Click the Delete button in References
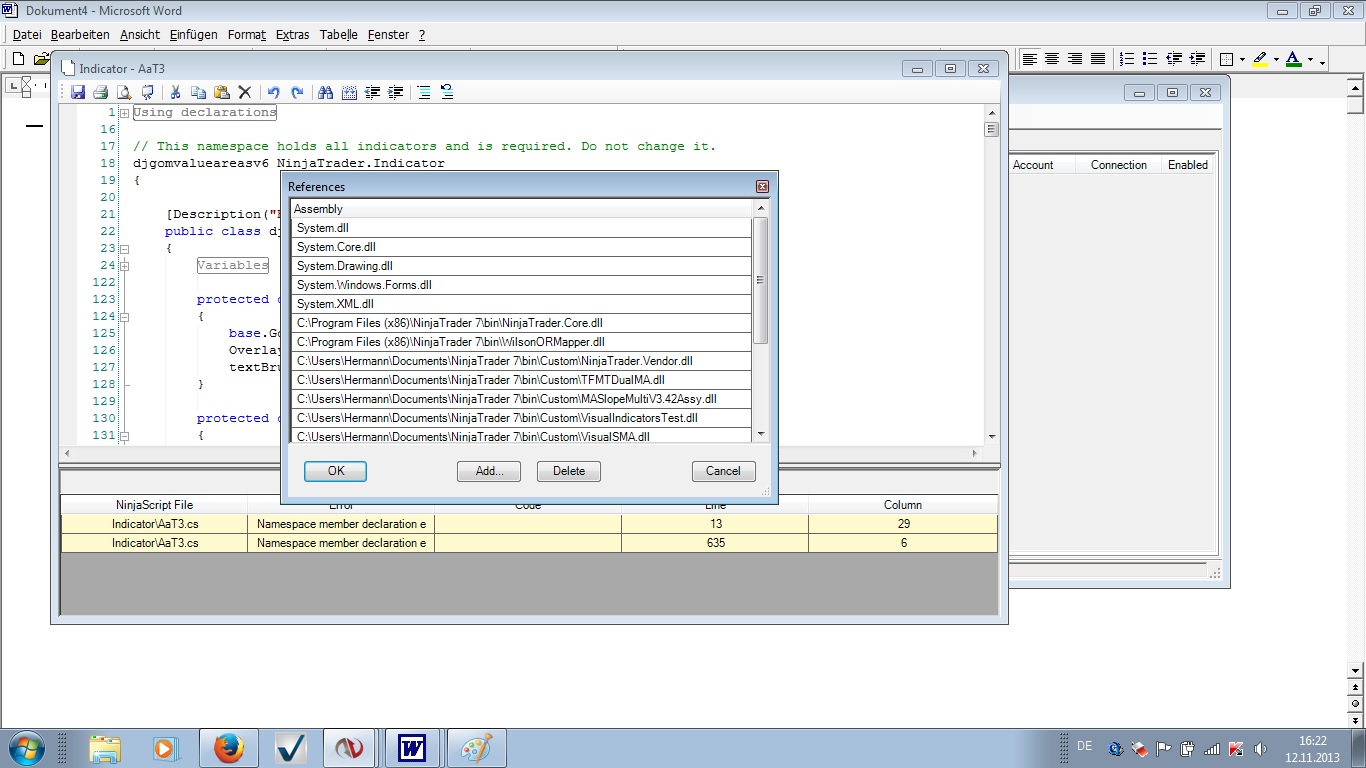This screenshot has height=768, width=1366. point(569,471)
